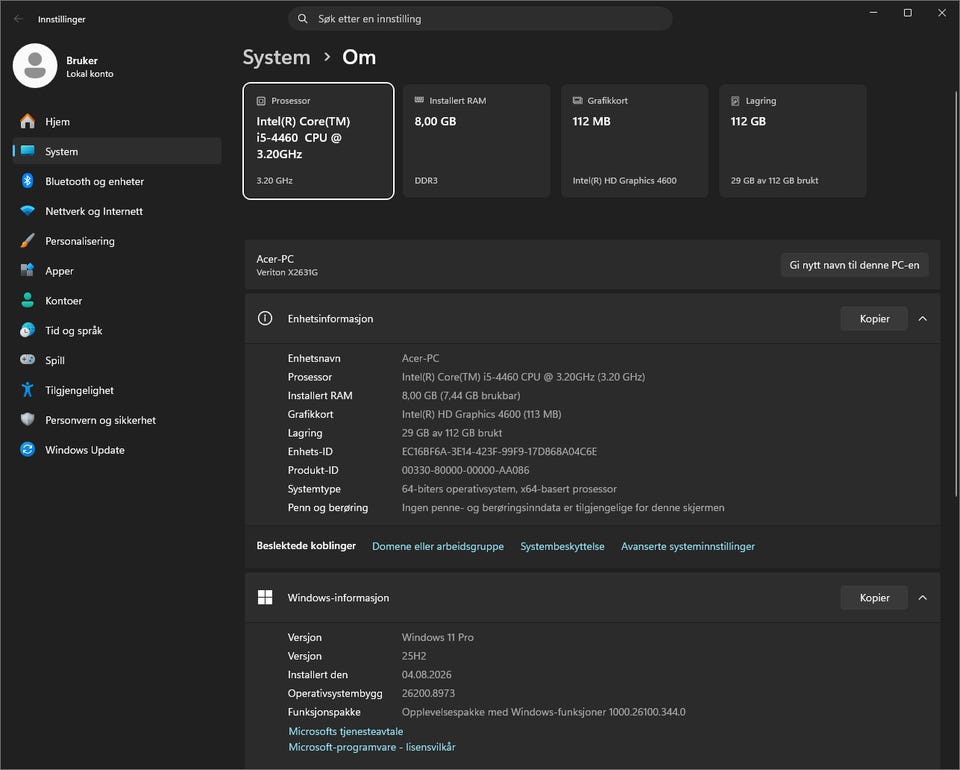Select the Grafikkort info card
Image resolution: width=960 pixels, height=770 pixels.
point(634,141)
